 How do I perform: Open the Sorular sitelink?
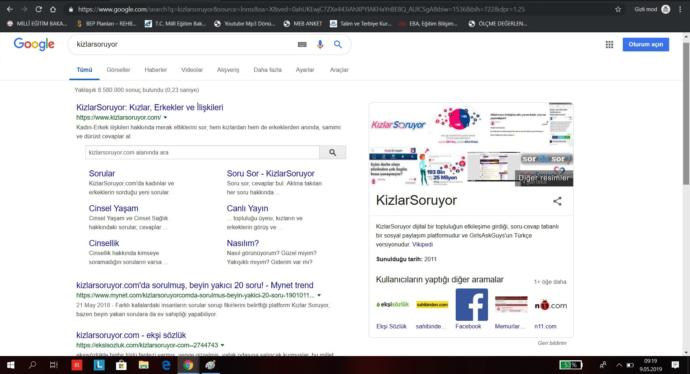pos(102,173)
